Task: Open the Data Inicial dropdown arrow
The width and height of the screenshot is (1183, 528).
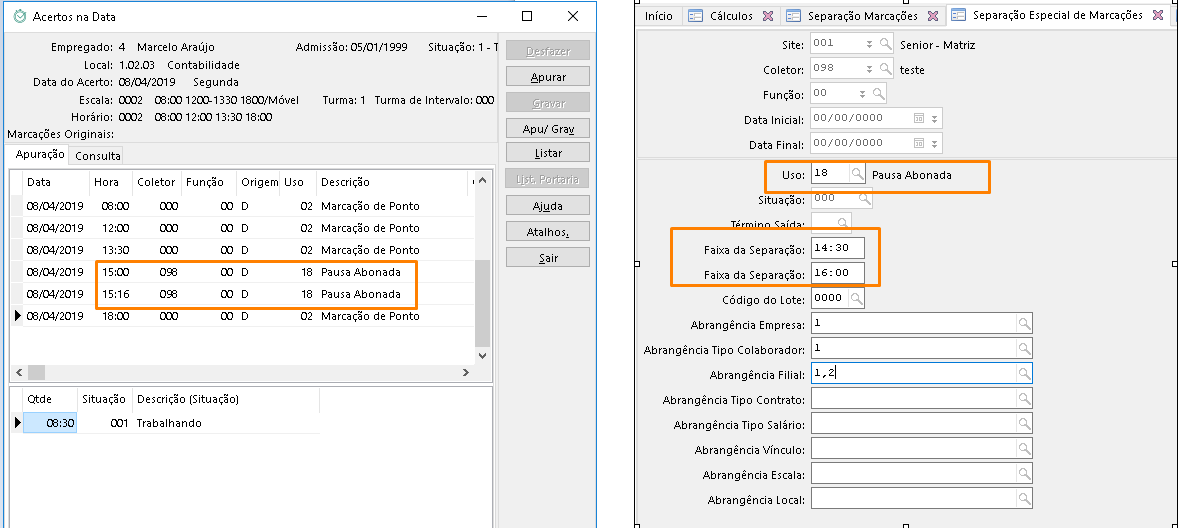Action: tap(934, 118)
